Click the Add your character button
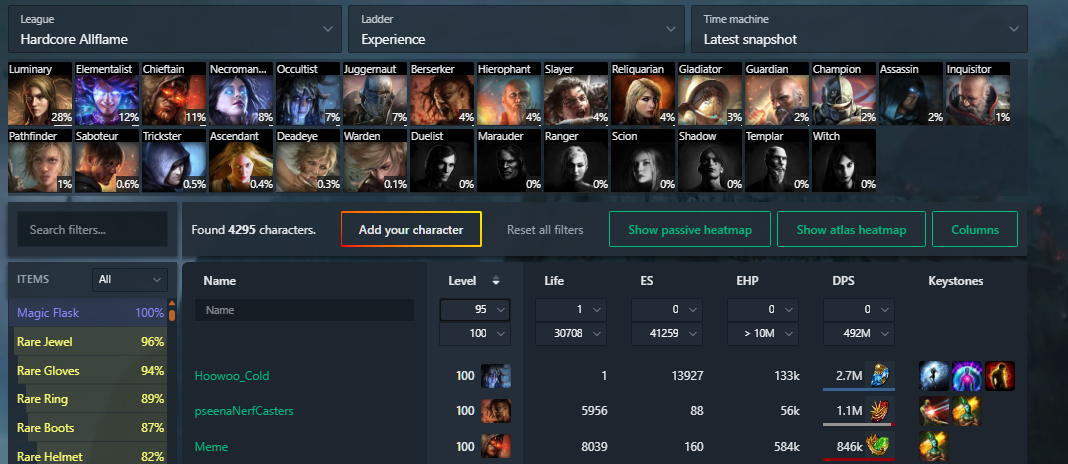Screen dimensions: 1068x464 pos(411,230)
